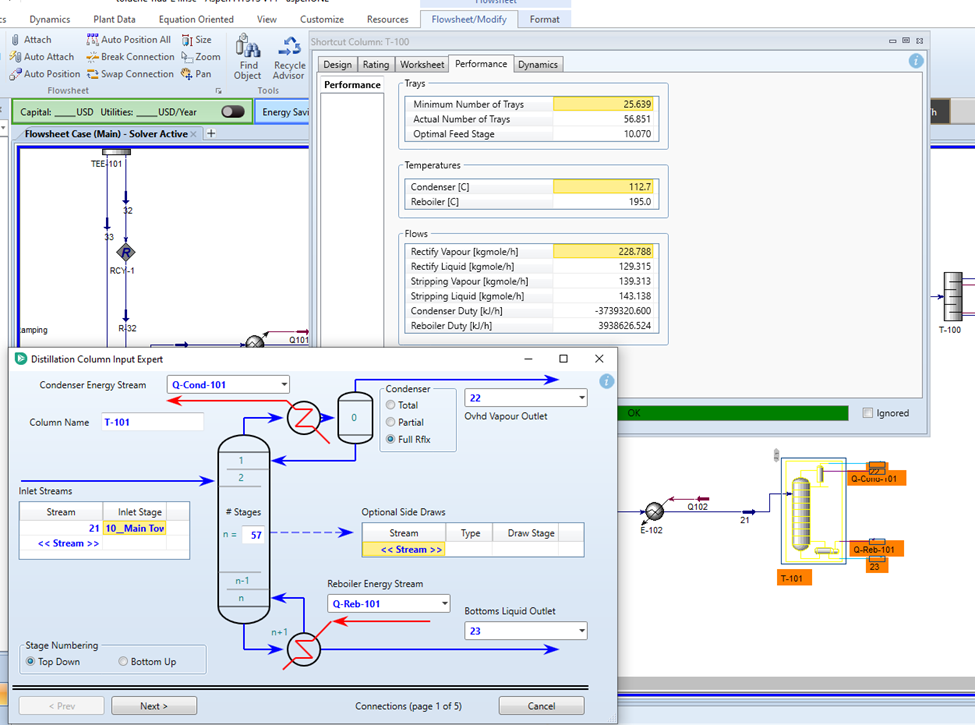Click the Cancel button
This screenshot has width=975, height=725.
pyautogui.click(x=541, y=706)
